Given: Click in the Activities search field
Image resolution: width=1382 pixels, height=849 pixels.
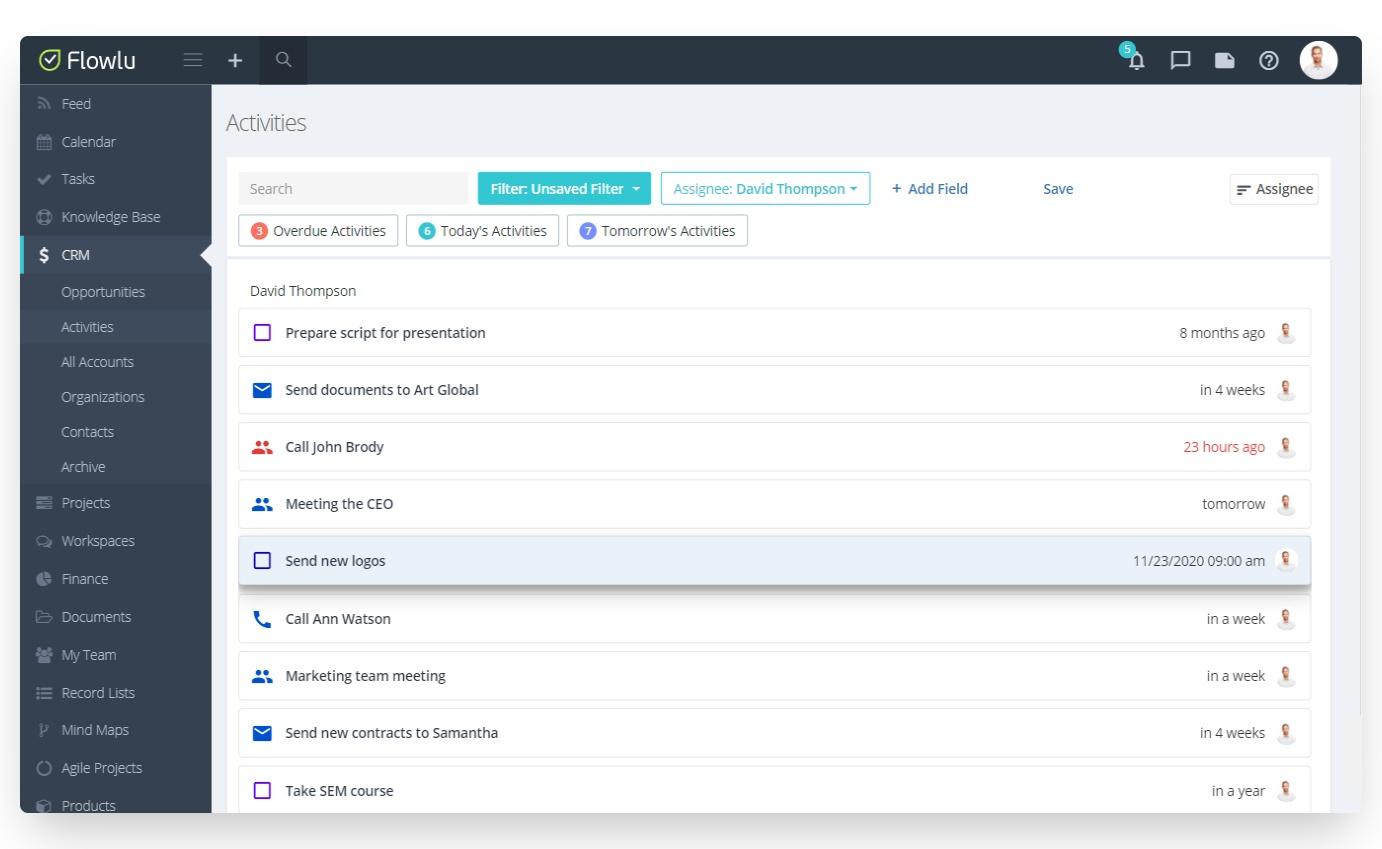Looking at the screenshot, I should click(x=353, y=189).
